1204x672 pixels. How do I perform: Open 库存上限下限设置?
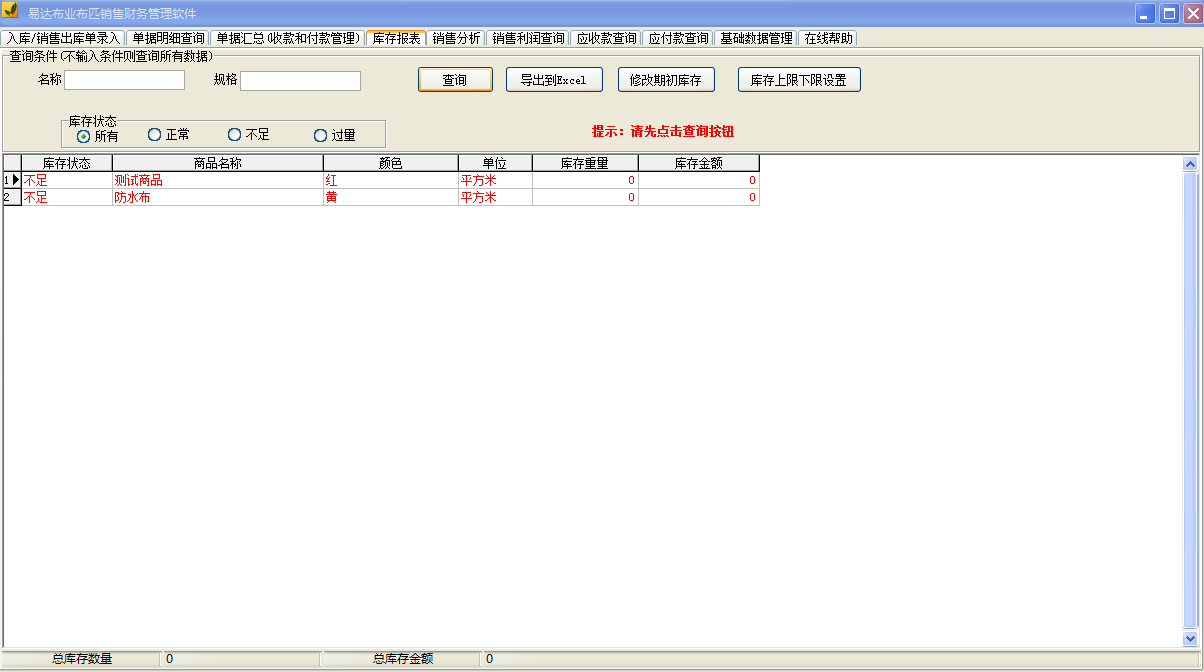click(x=799, y=80)
